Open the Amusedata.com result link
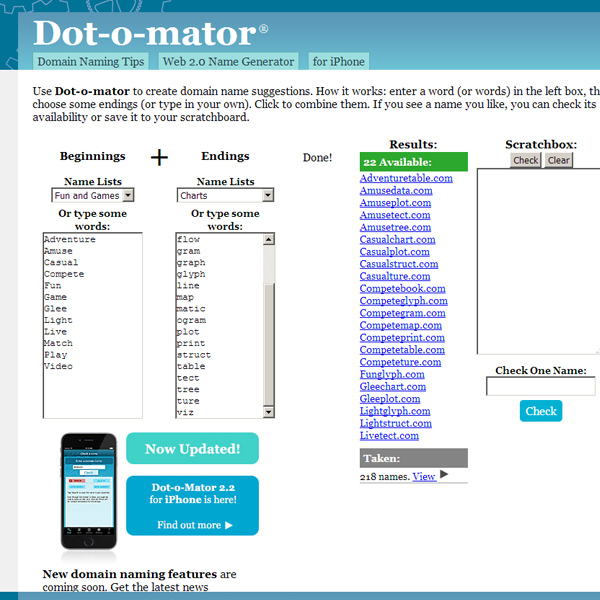Viewport: 600px width, 600px height. click(x=396, y=191)
